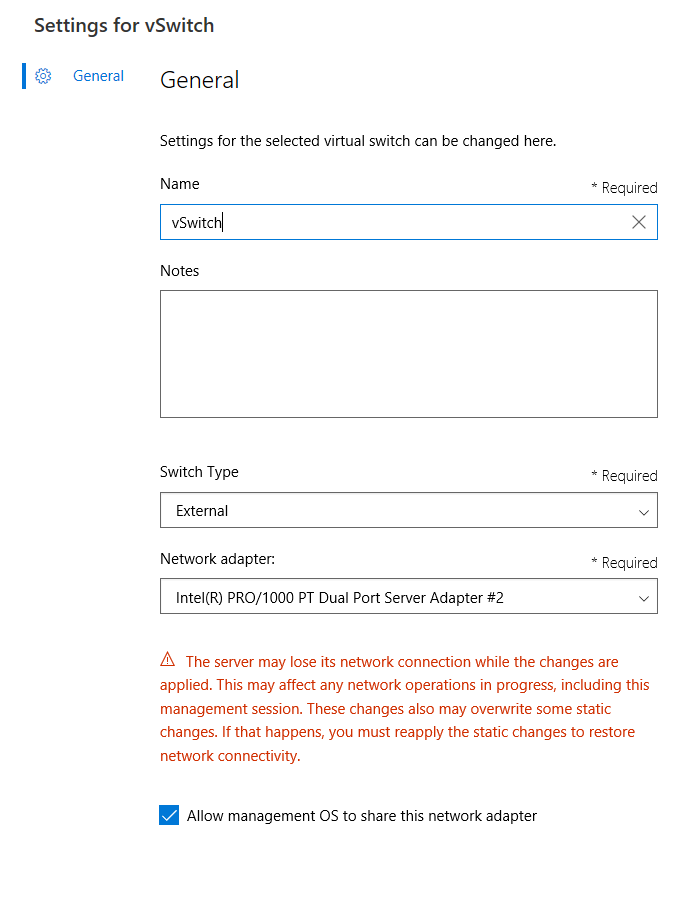Focus the Name input containing vSwitch
Image resolution: width=685 pixels, height=900 pixels.
[408, 222]
